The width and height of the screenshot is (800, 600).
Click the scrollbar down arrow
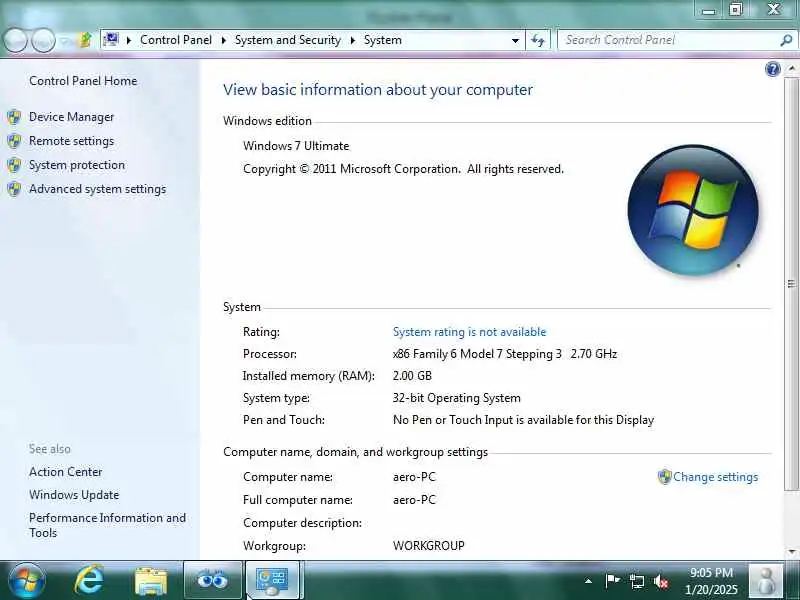(791, 552)
